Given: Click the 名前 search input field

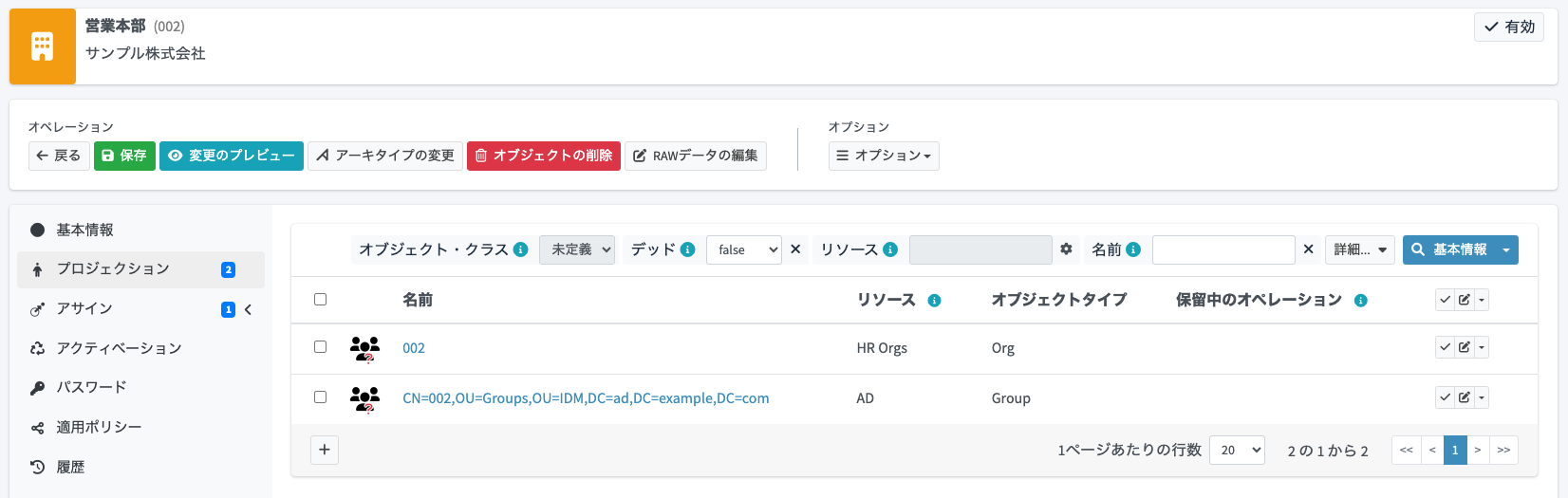Looking at the screenshot, I should [1223, 249].
